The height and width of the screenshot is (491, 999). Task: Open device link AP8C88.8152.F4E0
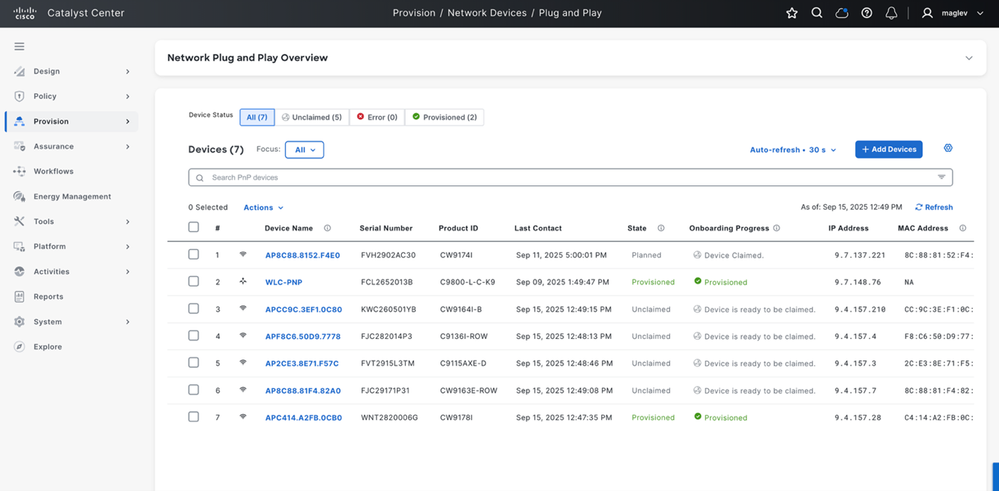[x=303, y=255]
